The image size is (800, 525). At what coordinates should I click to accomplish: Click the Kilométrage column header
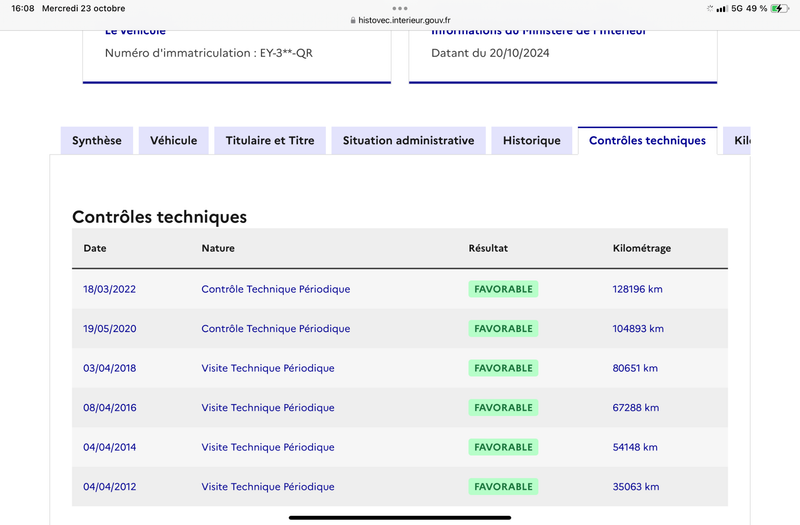[642, 248]
